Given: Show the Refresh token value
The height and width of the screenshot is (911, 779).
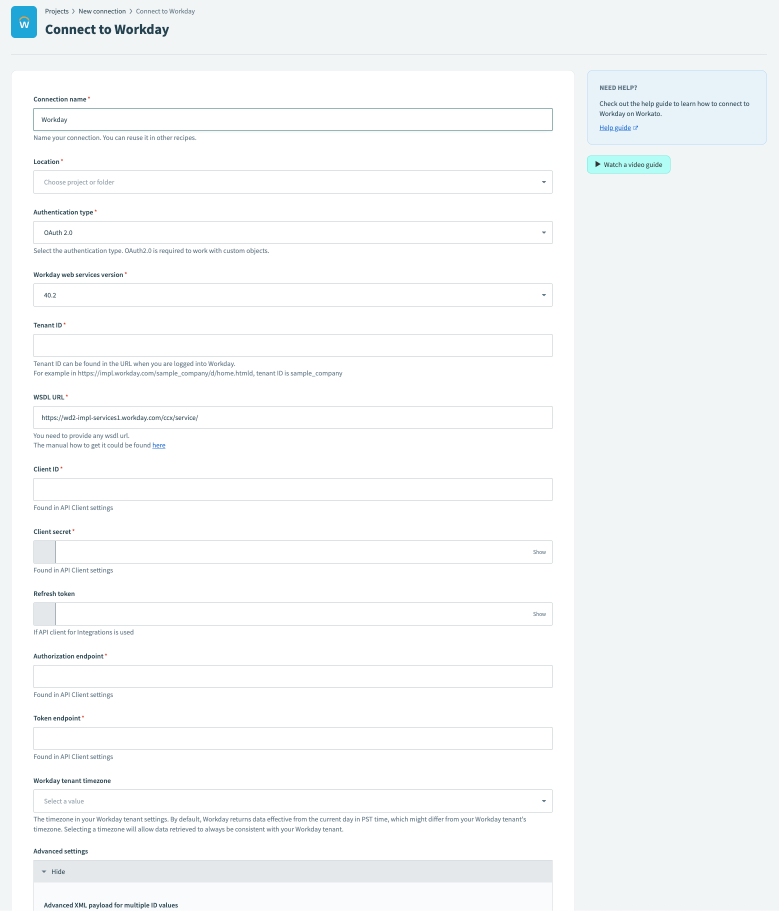Looking at the screenshot, I should click(539, 613).
